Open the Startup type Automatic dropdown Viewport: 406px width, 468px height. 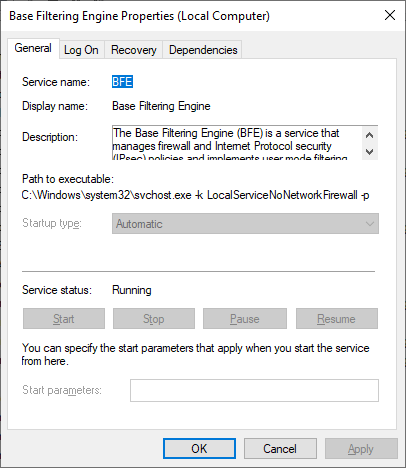[x=245, y=224]
